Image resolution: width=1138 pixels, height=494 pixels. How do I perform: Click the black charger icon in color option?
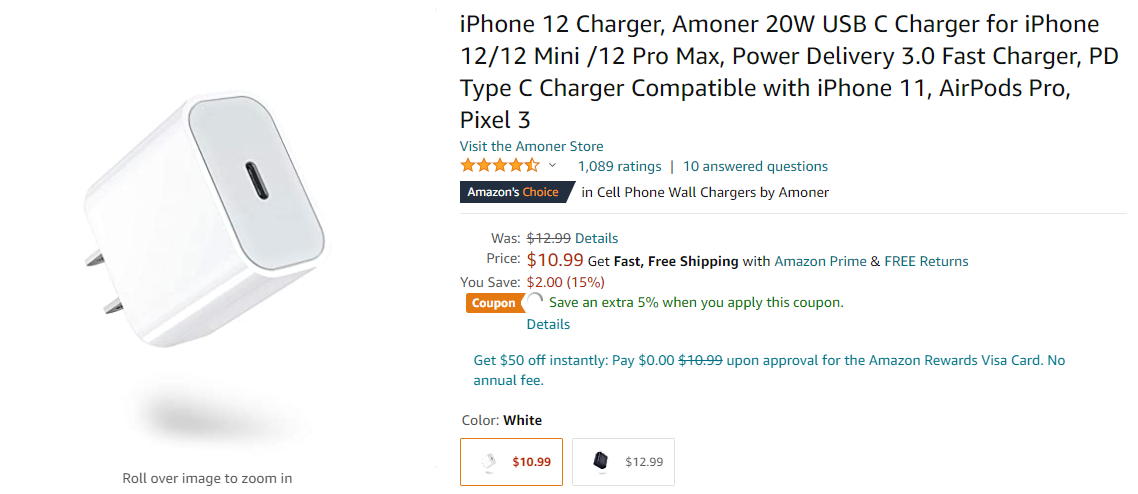(600, 462)
